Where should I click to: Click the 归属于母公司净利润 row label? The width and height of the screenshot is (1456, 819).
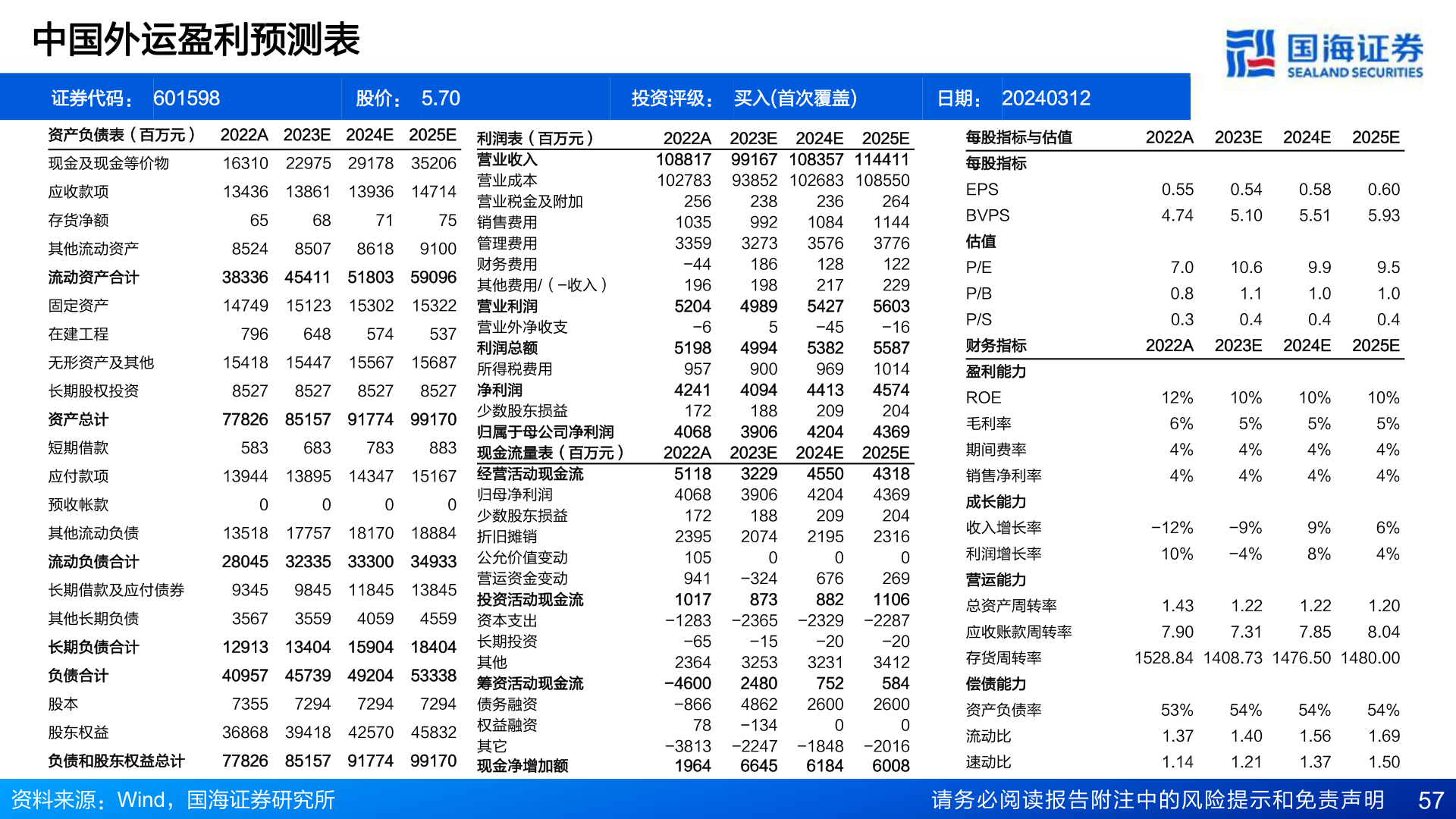(x=545, y=432)
